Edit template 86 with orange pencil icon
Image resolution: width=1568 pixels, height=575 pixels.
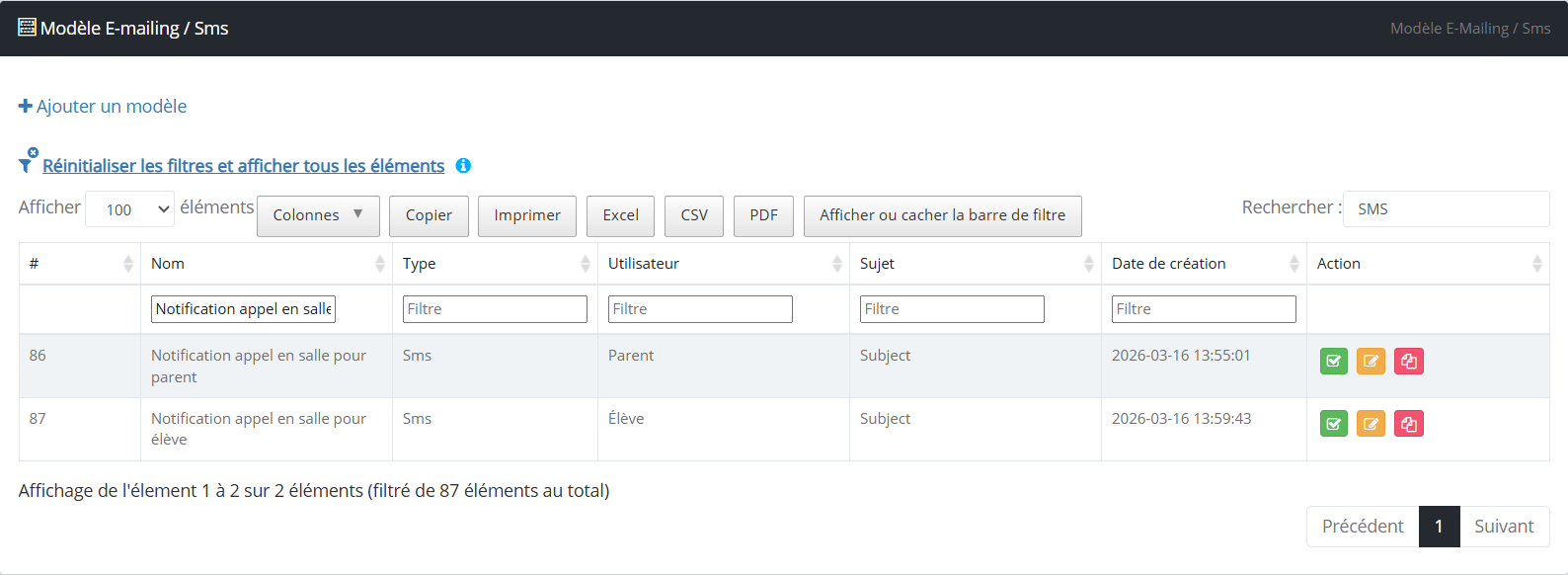click(x=1371, y=362)
